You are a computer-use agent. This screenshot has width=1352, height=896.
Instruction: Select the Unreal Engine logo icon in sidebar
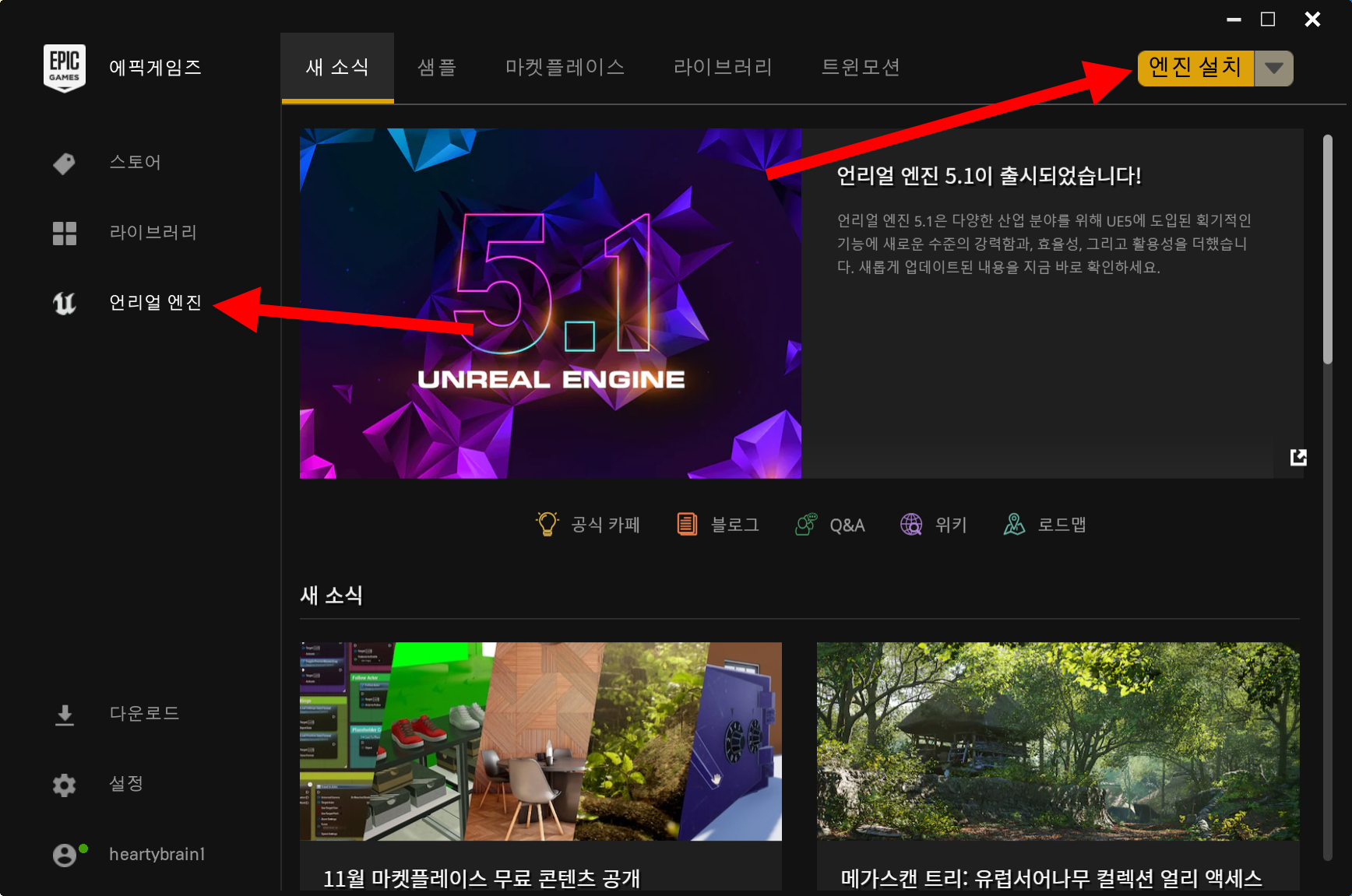[65, 303]
